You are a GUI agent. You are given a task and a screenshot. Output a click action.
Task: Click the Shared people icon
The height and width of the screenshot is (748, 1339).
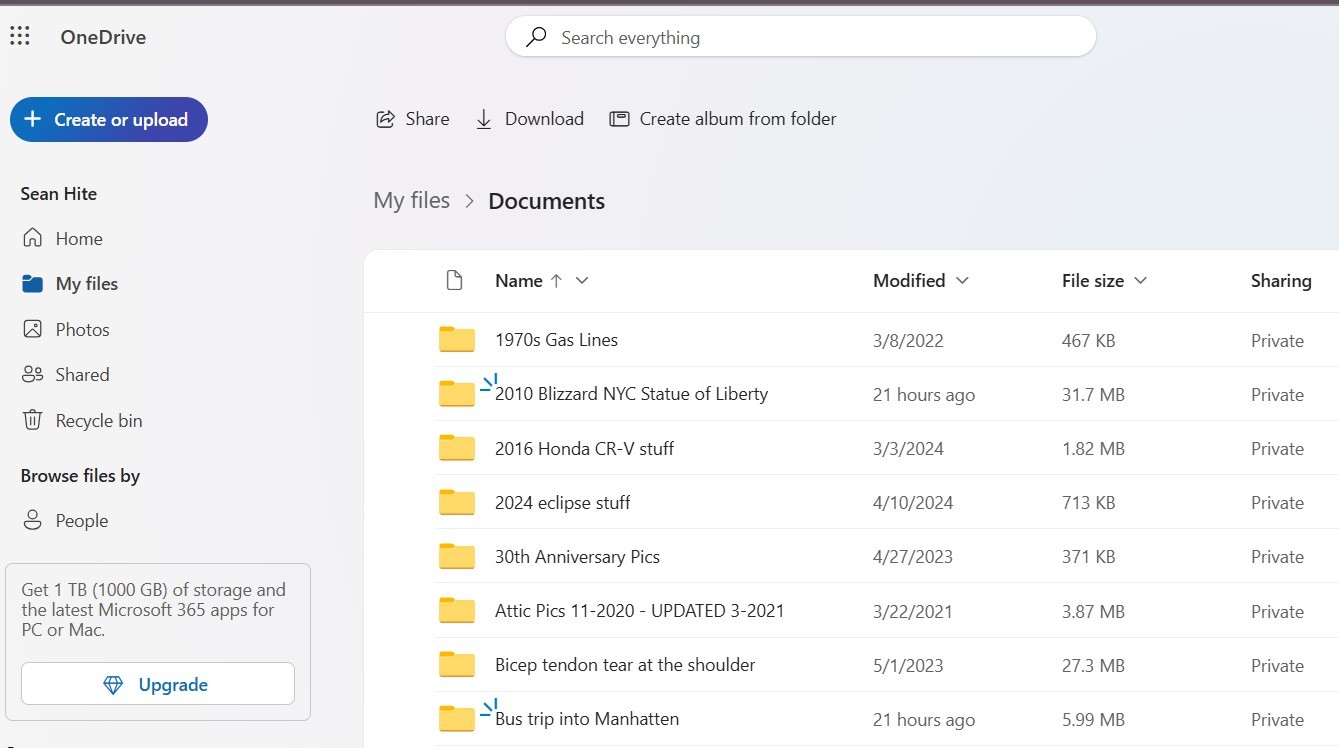pyautogui.click(x=33, y=375)
